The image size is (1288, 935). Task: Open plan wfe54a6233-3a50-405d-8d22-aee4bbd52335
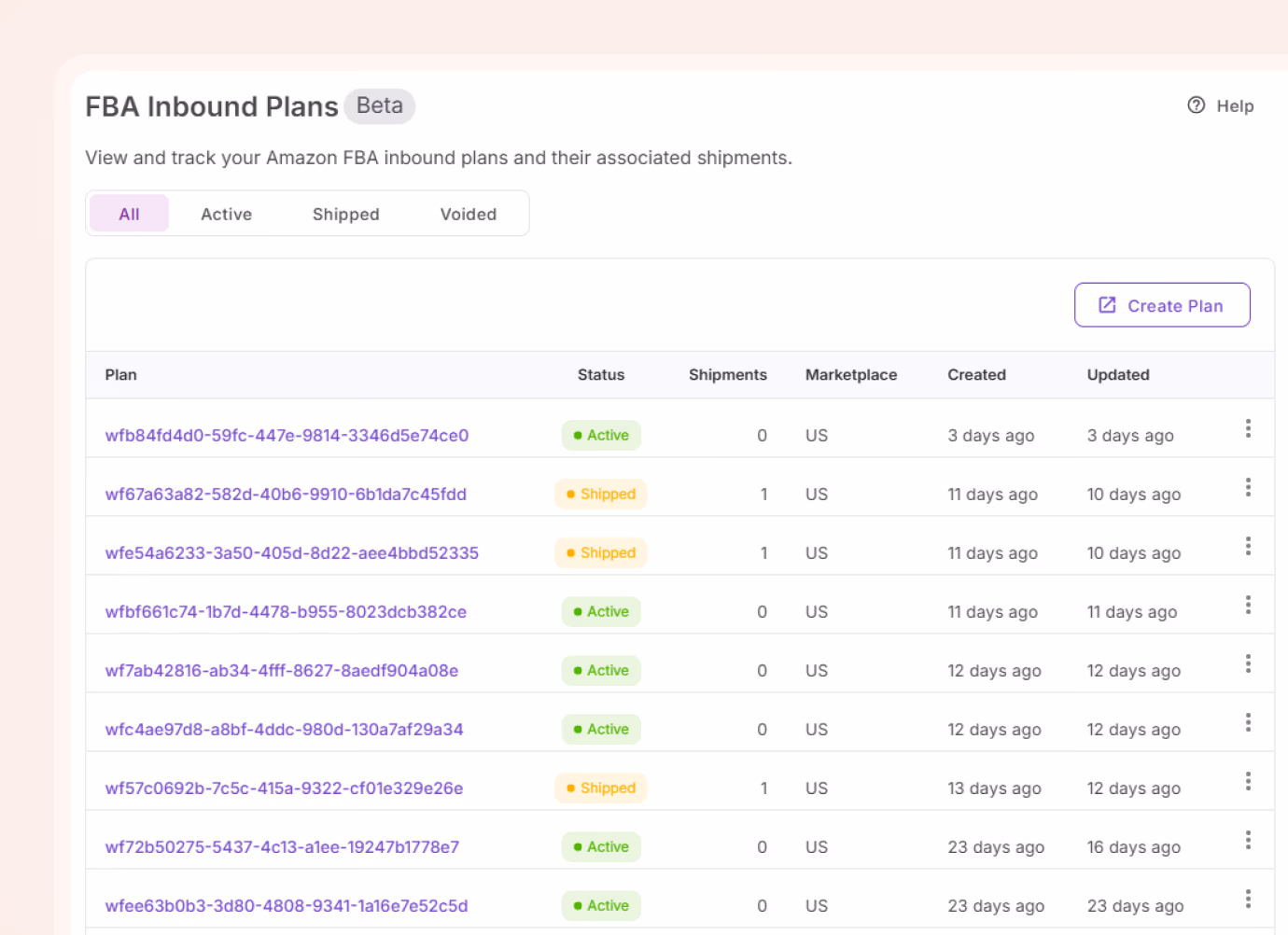tap(291, 552)
